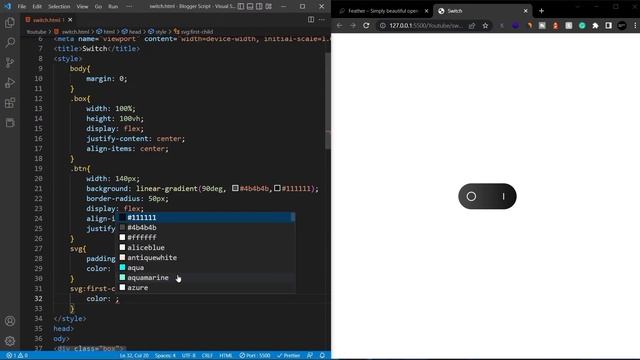Click the feedback icon in status bar
Image resolution: width=640 pixels, height=360 pixels.
click(310, 356)
